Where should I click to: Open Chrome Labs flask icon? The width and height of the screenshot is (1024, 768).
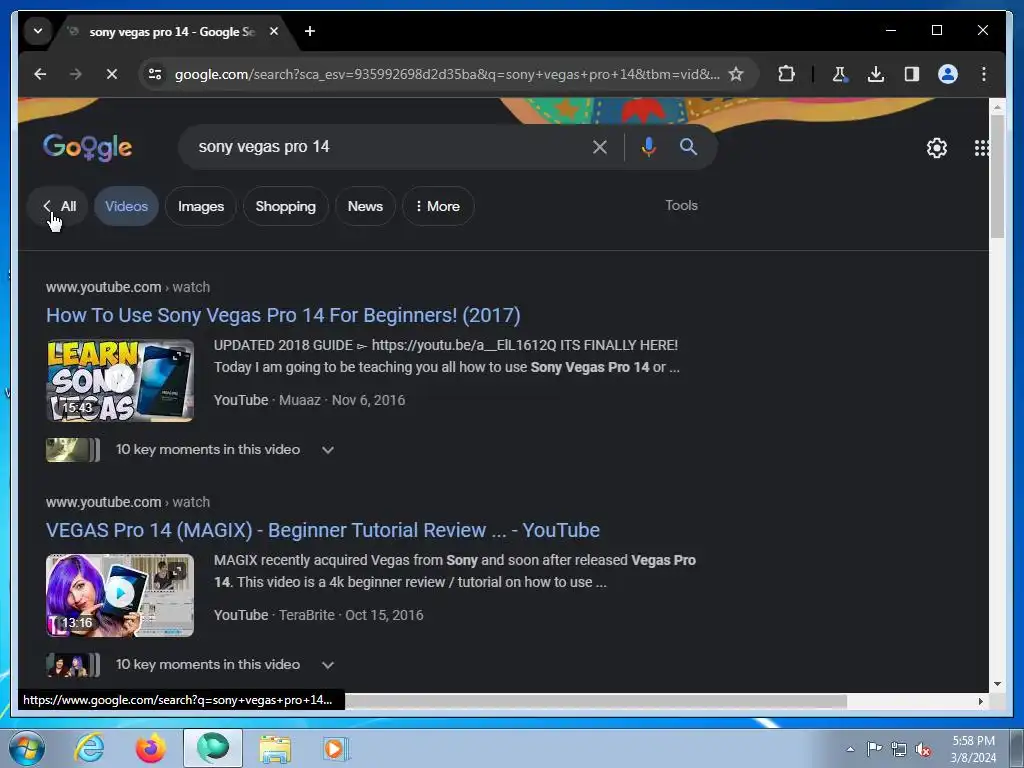coord(840,74)
